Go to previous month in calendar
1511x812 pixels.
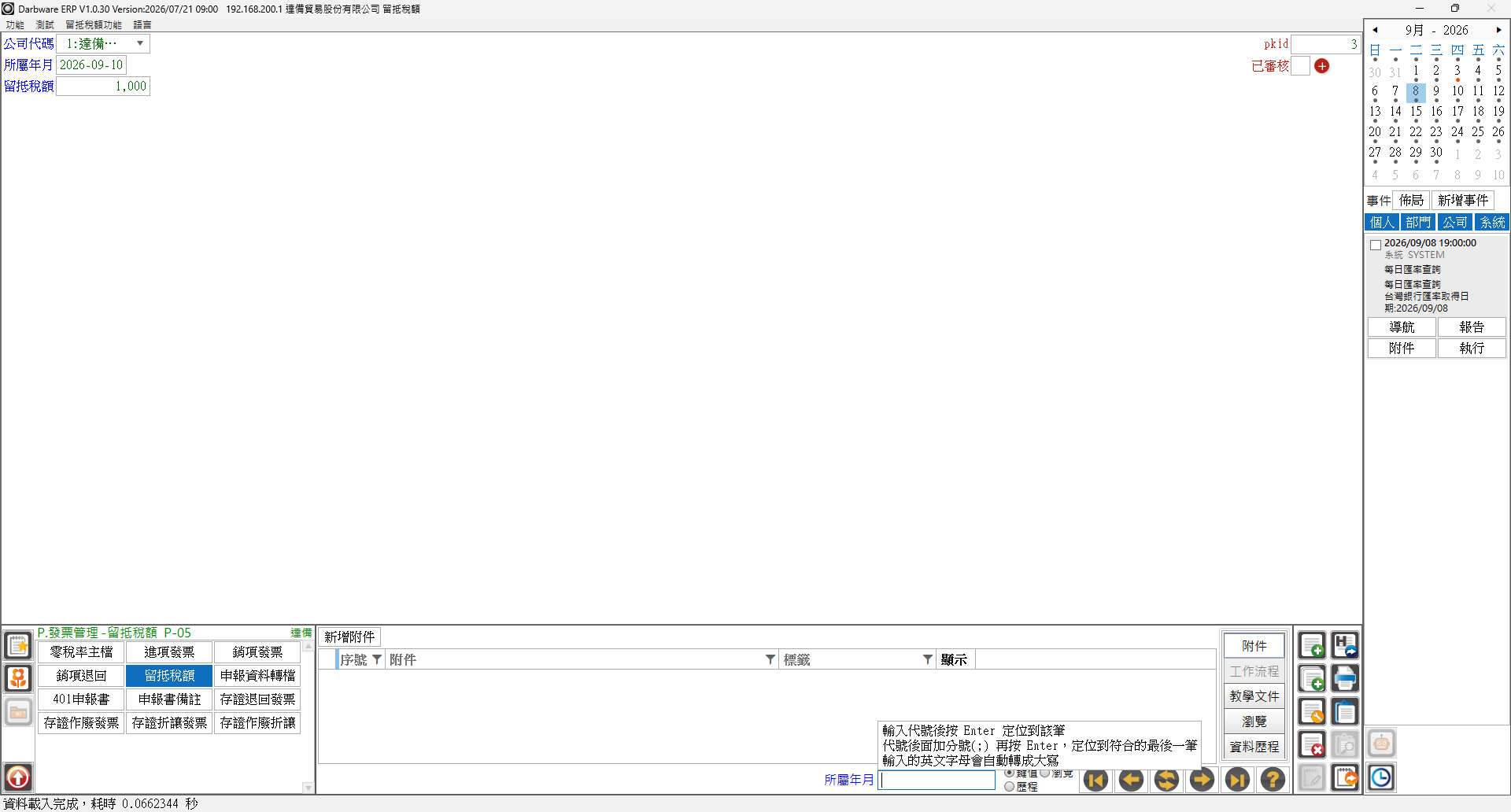point(1375,30)
